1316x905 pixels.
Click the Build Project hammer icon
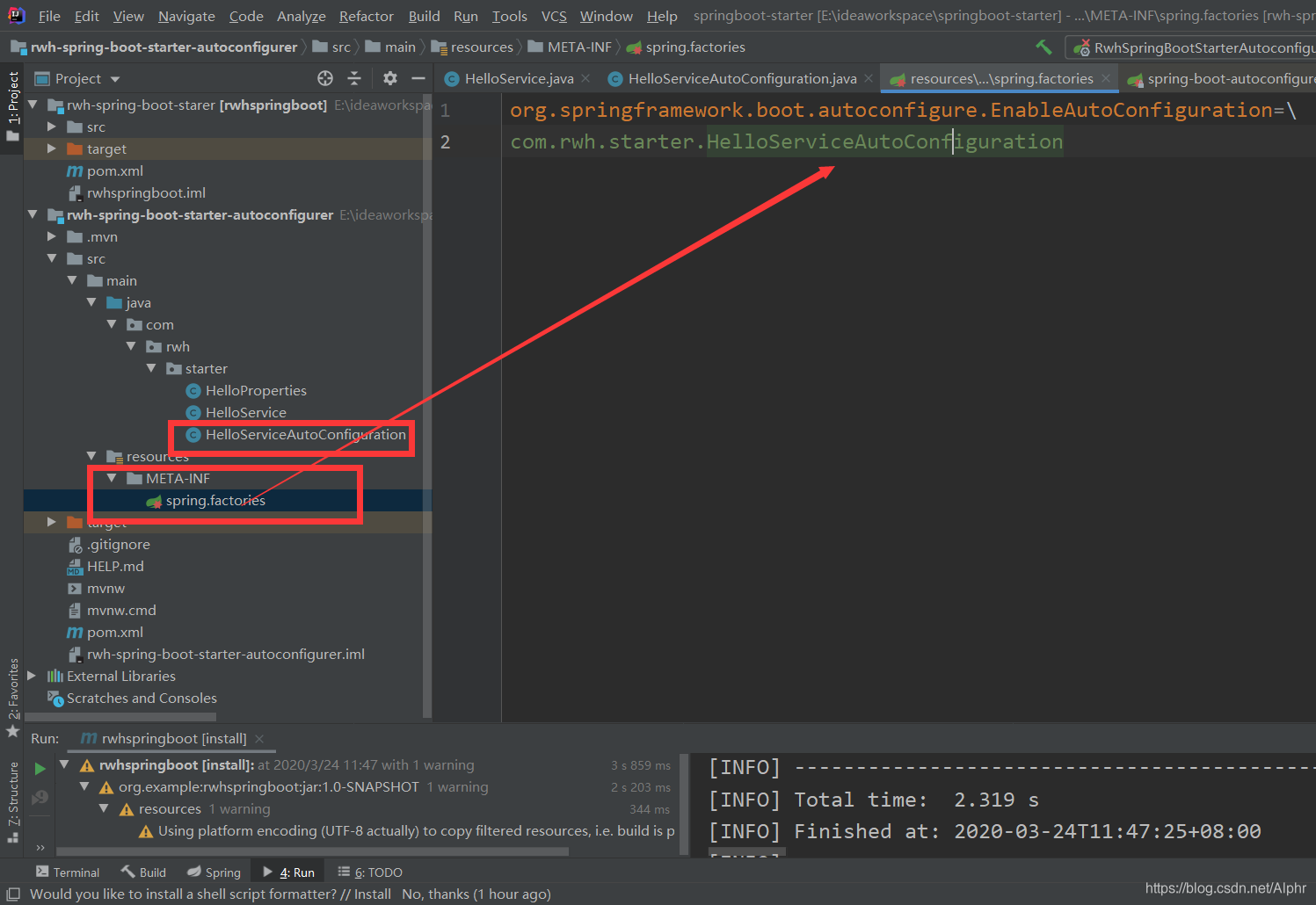[x=1043, y=47]
